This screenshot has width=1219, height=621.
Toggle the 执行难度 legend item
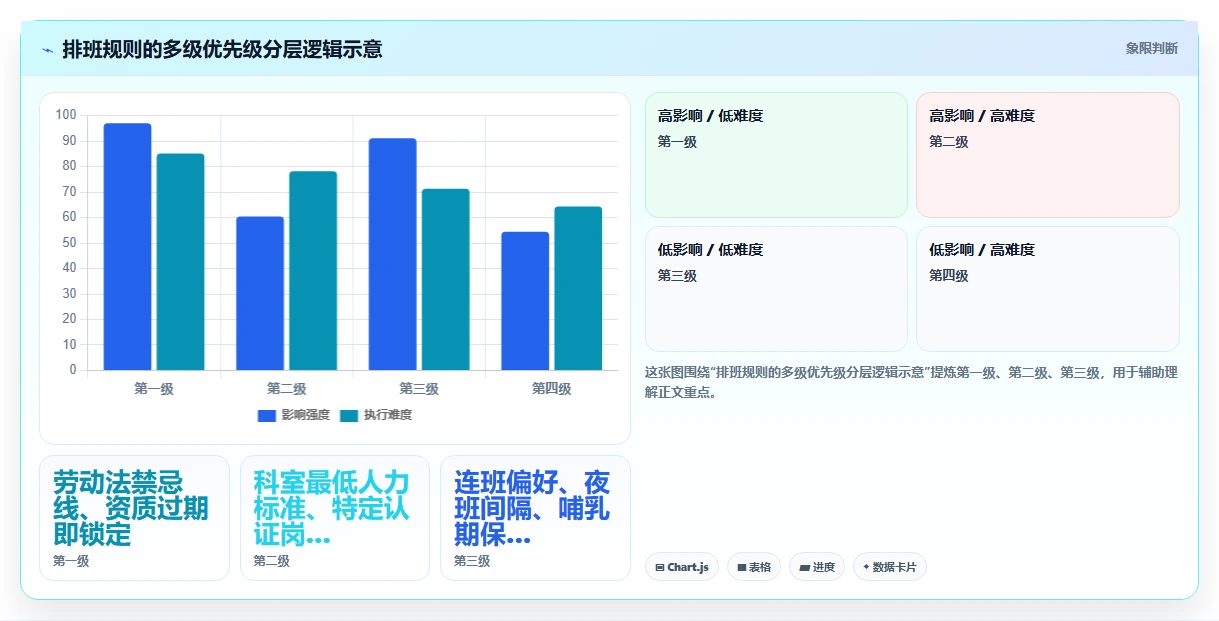(x=376, y=415)
